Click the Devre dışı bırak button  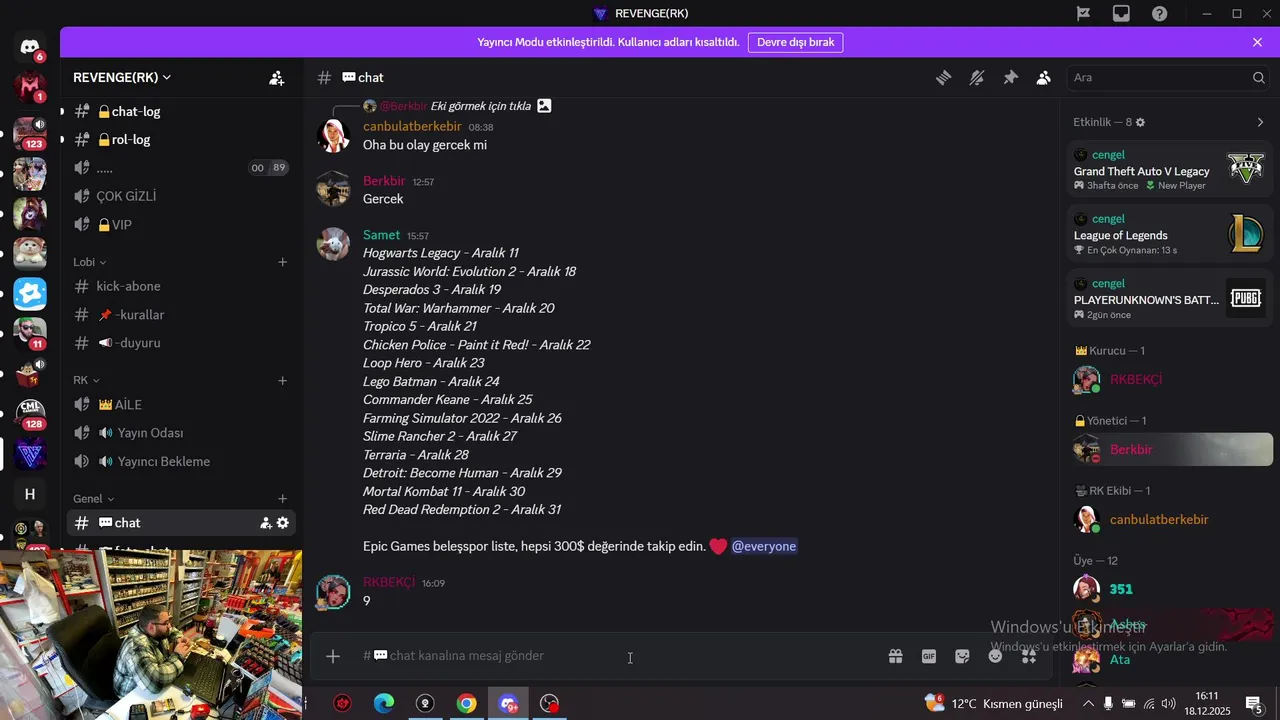[795, 42]
